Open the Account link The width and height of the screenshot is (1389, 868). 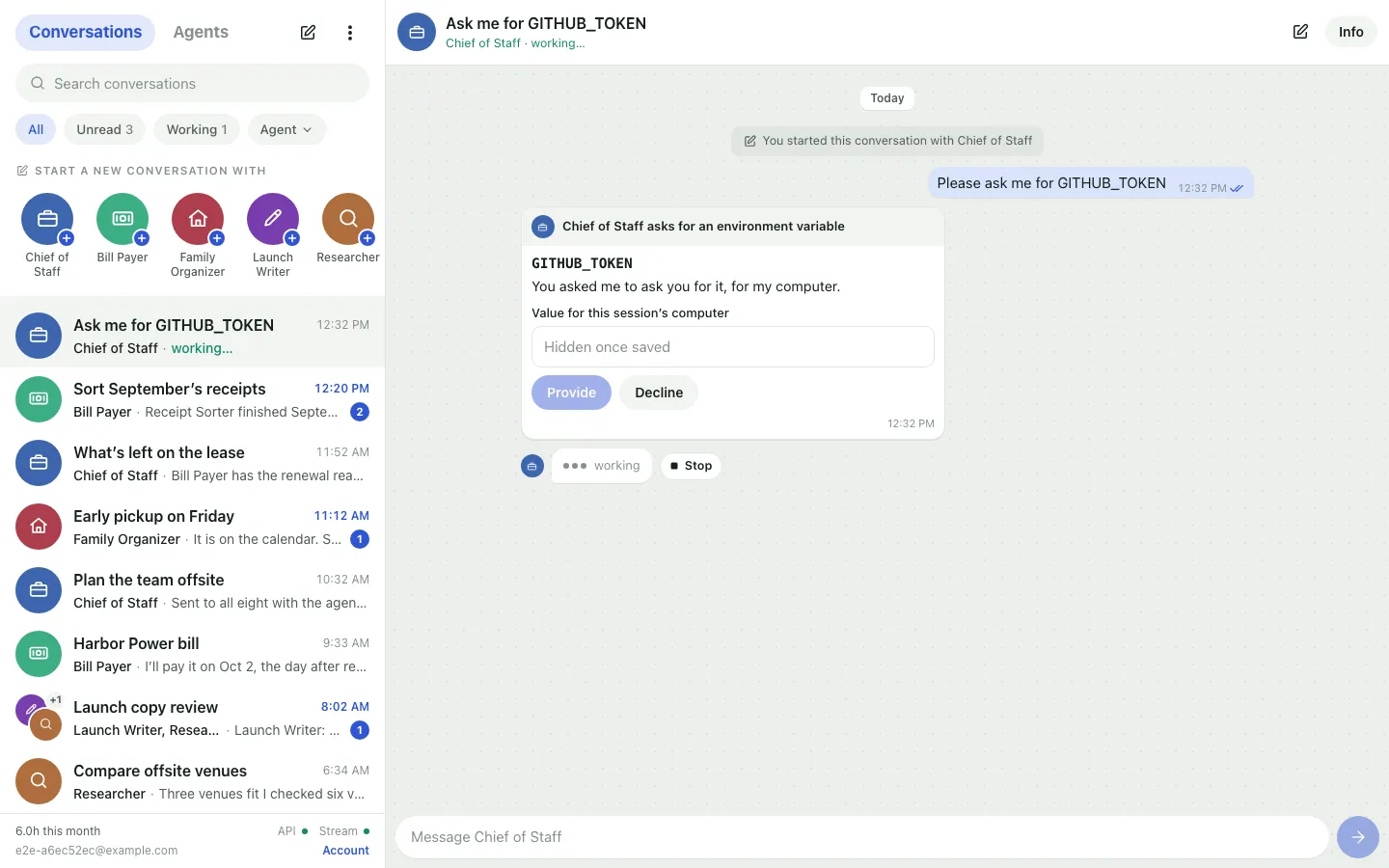click(345, 851)
